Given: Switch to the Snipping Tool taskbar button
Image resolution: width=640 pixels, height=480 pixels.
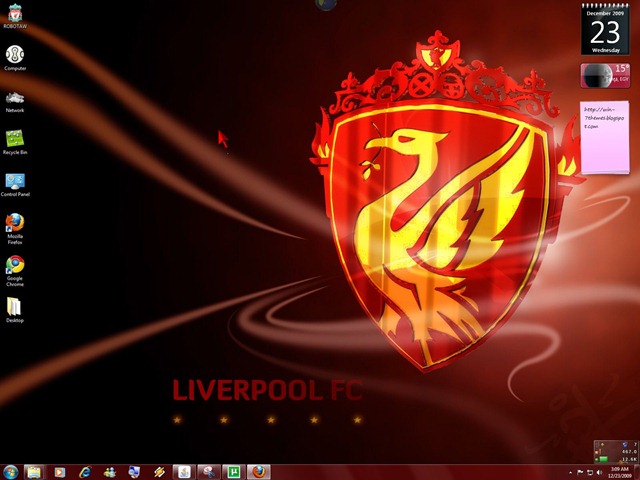Looking at the screenshot, I should point(209,472).
